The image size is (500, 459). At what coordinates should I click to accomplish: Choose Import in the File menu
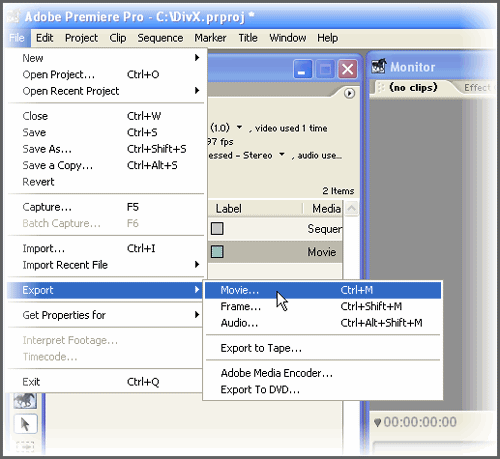click(x=106, y=248)
